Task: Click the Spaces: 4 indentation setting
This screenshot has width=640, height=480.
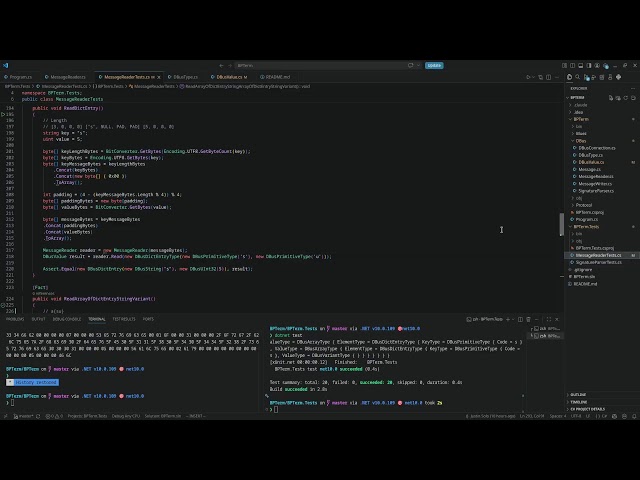Action: 558,416
